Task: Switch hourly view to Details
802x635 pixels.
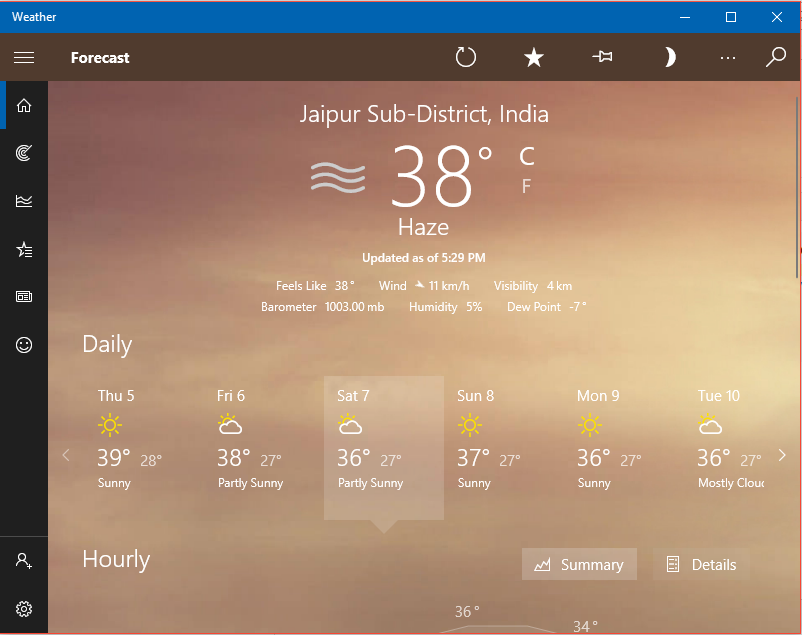Action: pyautogui.click(x=701, y=564)
